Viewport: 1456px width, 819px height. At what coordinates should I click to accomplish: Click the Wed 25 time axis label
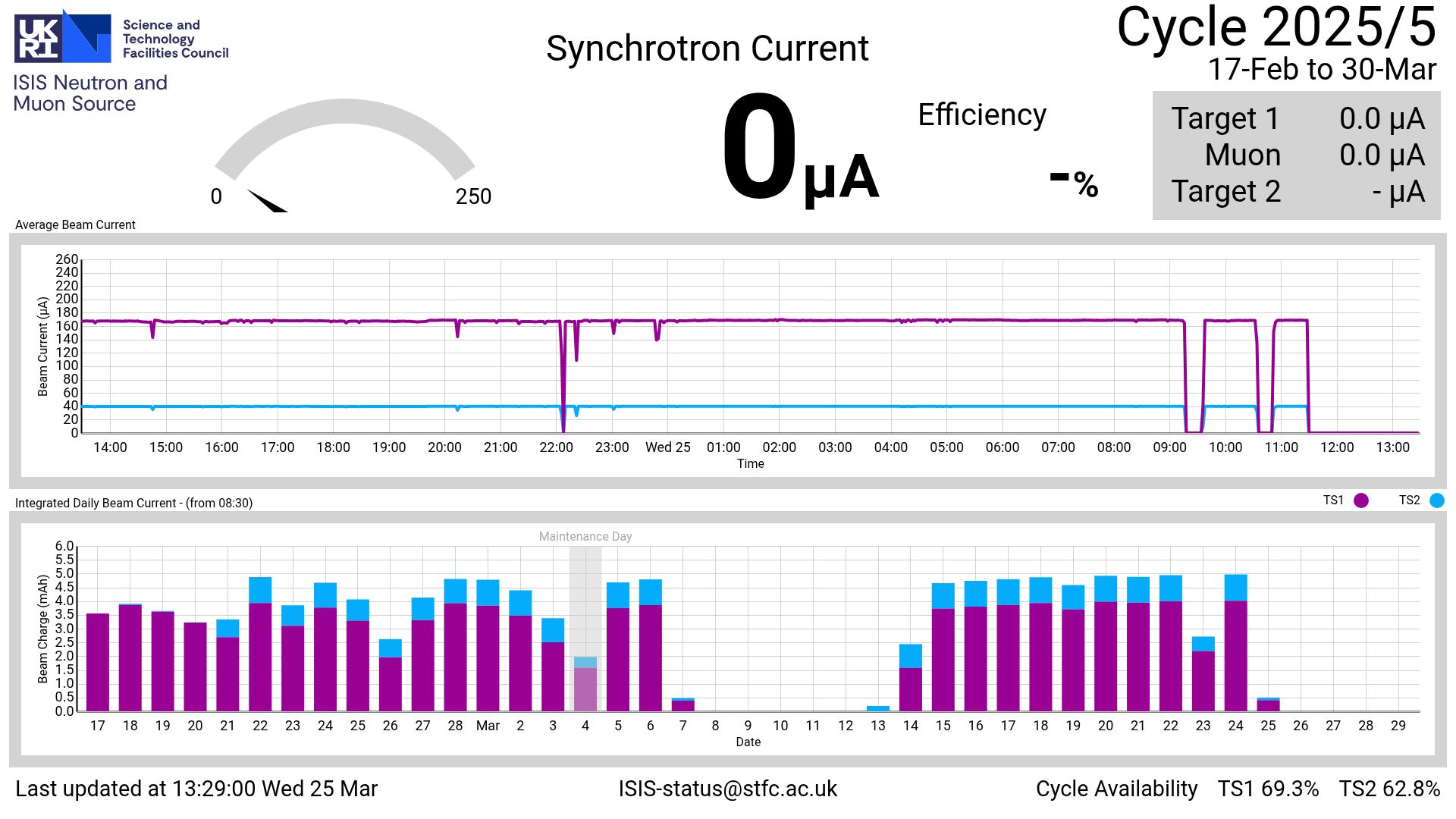point(667,447)
